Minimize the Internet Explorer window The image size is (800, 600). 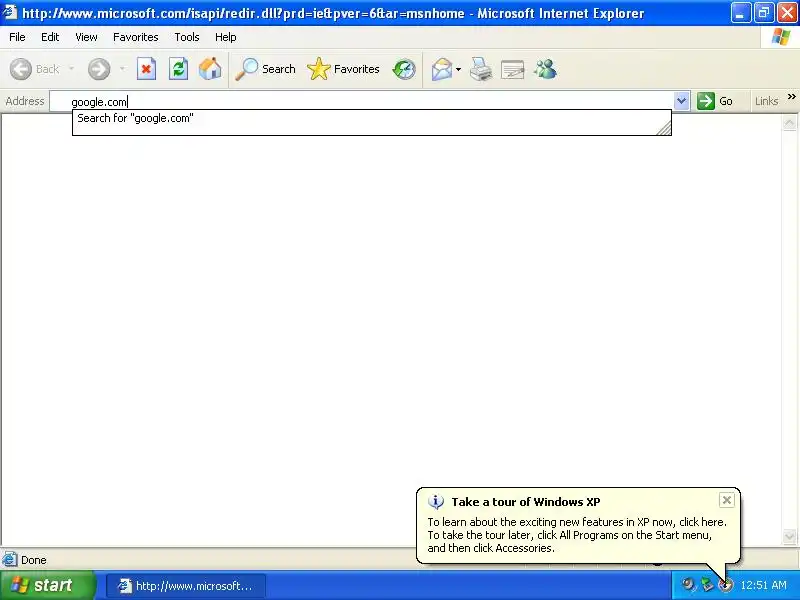[x=740, y=13]
